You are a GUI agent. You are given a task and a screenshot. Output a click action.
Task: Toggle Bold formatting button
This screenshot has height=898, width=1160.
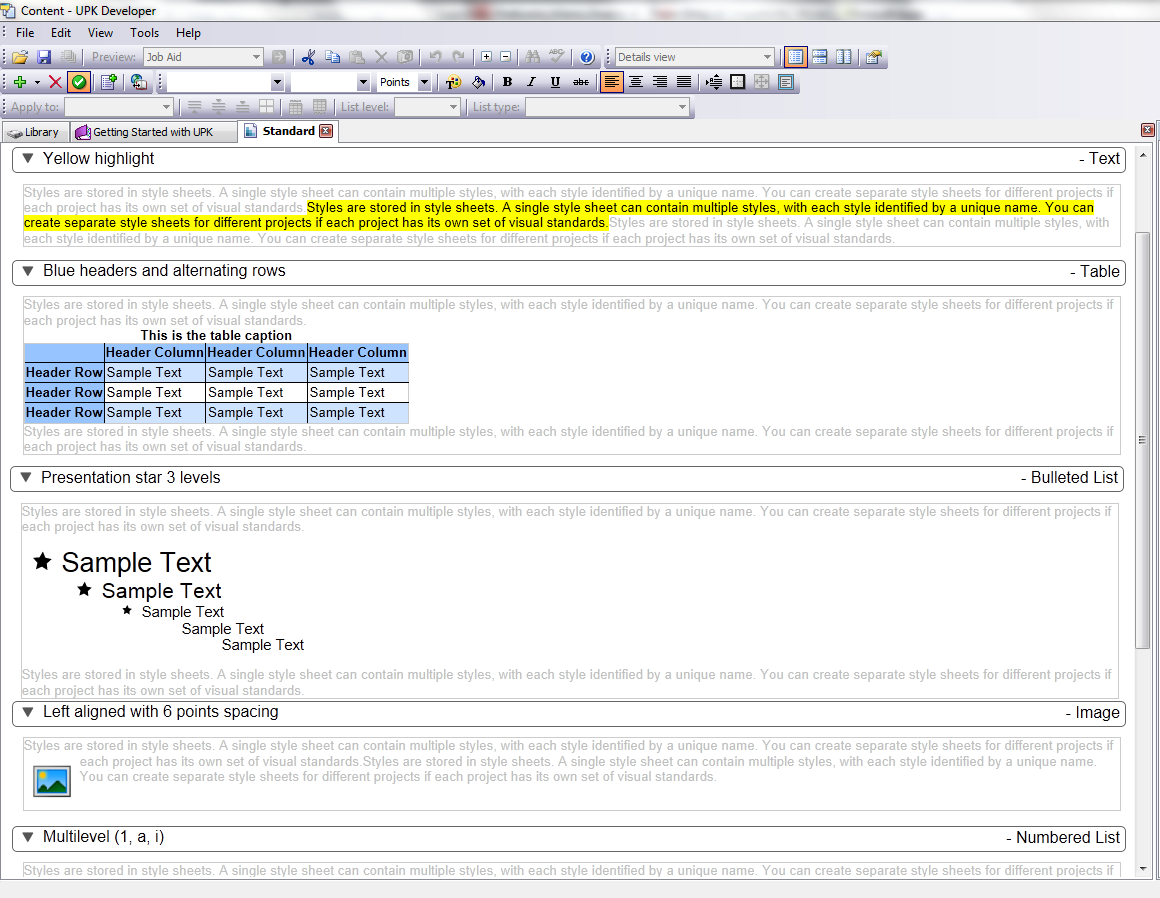click(x=507, y=83)
